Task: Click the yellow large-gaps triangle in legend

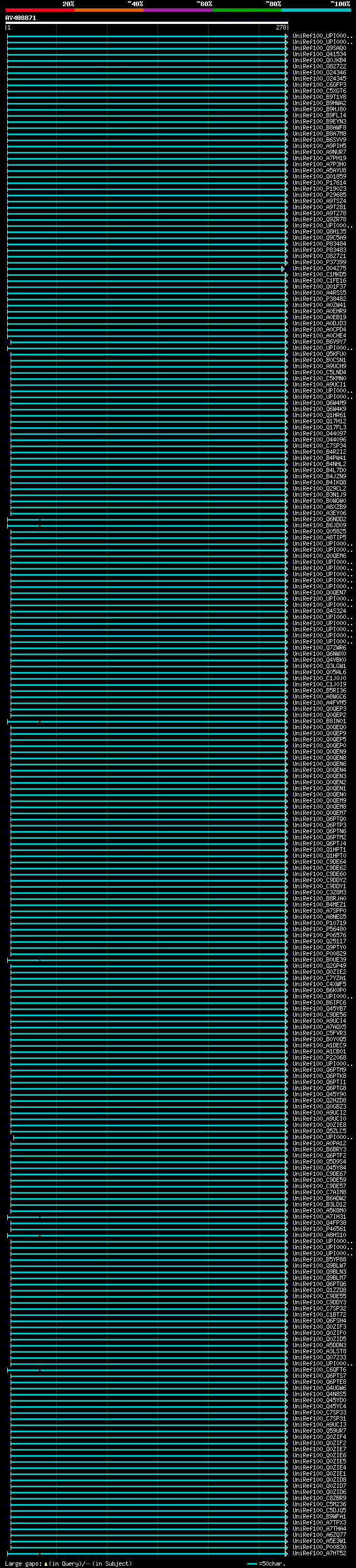Action: pos(46,1563)
